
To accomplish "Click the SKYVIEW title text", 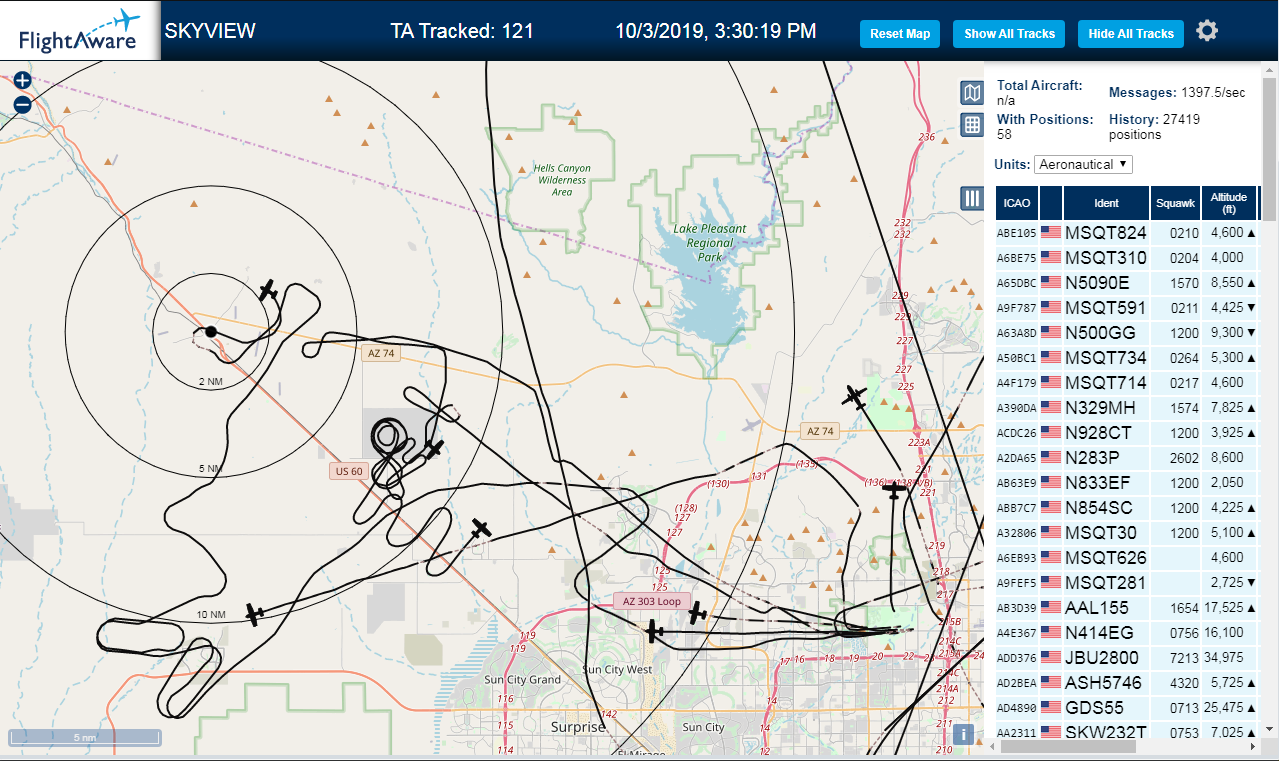I will coord(210,31).
